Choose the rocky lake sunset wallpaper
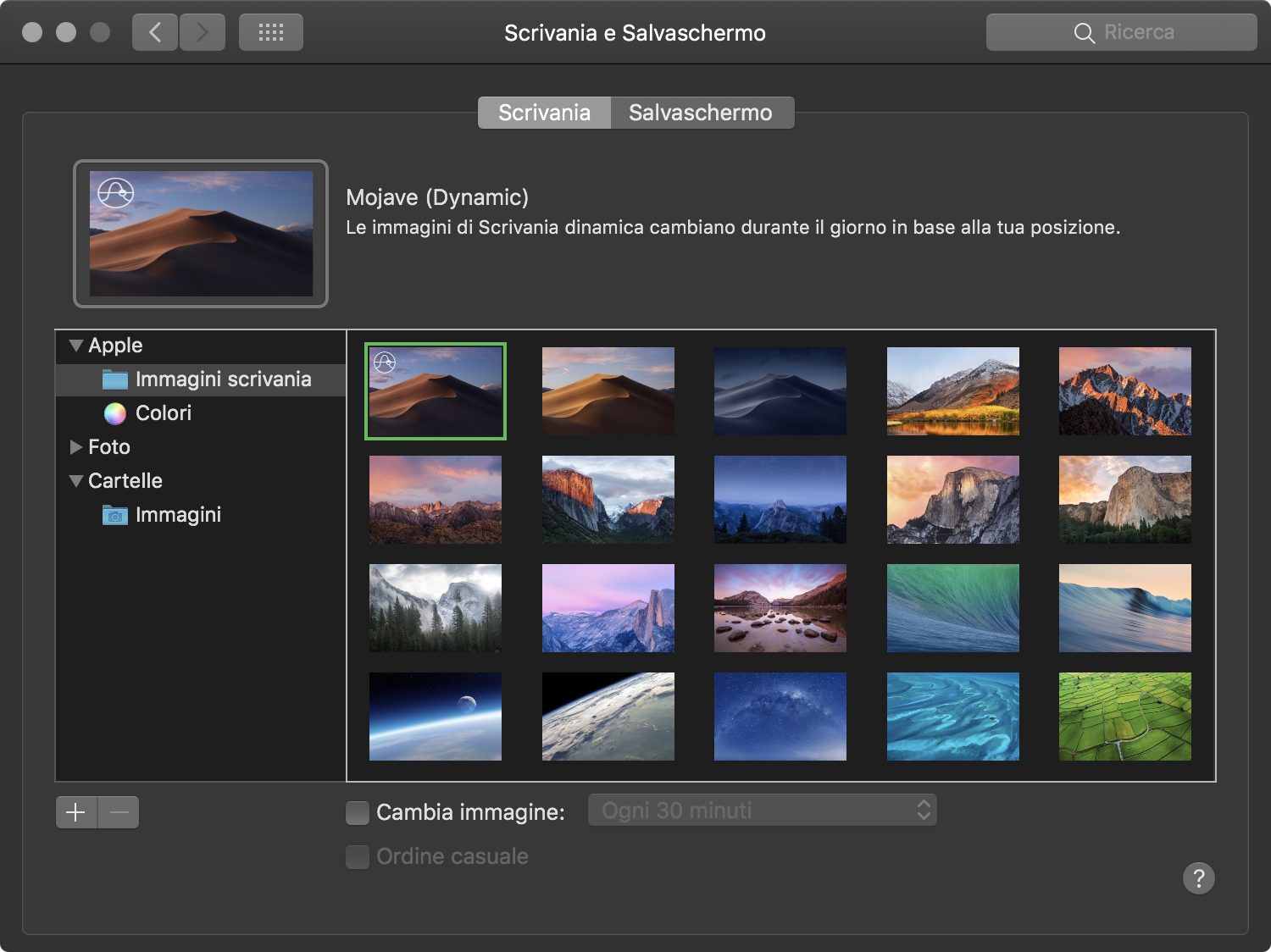 point(780,608)
